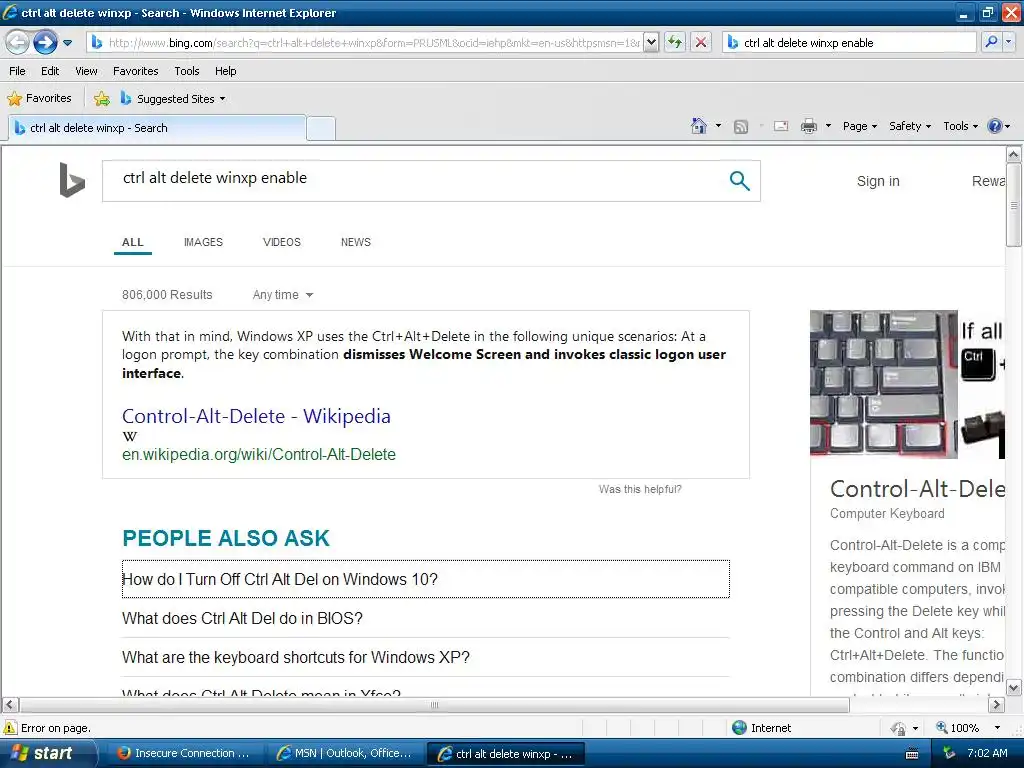Switch to VIDEOS results tab
Image resolution: width=1024 pixels, height=768 pixels.
pyautogui.click(x=281, y=242)
